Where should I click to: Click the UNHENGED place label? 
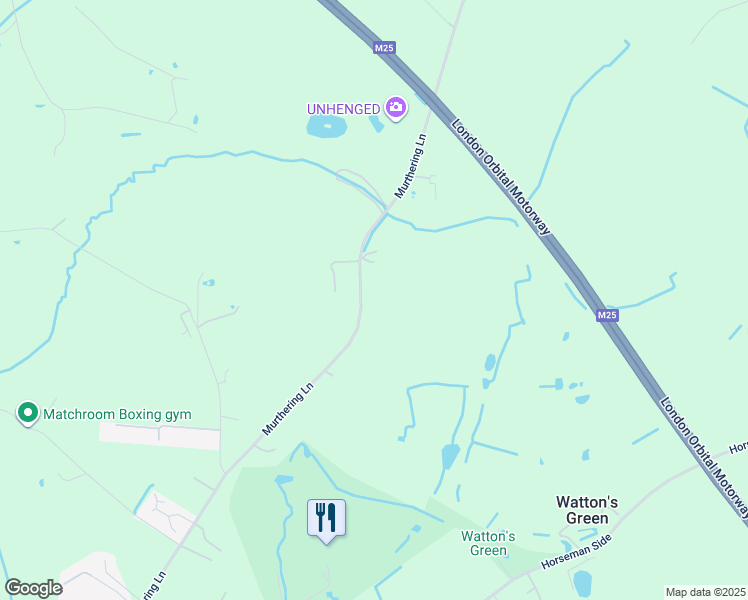point(343,109)
